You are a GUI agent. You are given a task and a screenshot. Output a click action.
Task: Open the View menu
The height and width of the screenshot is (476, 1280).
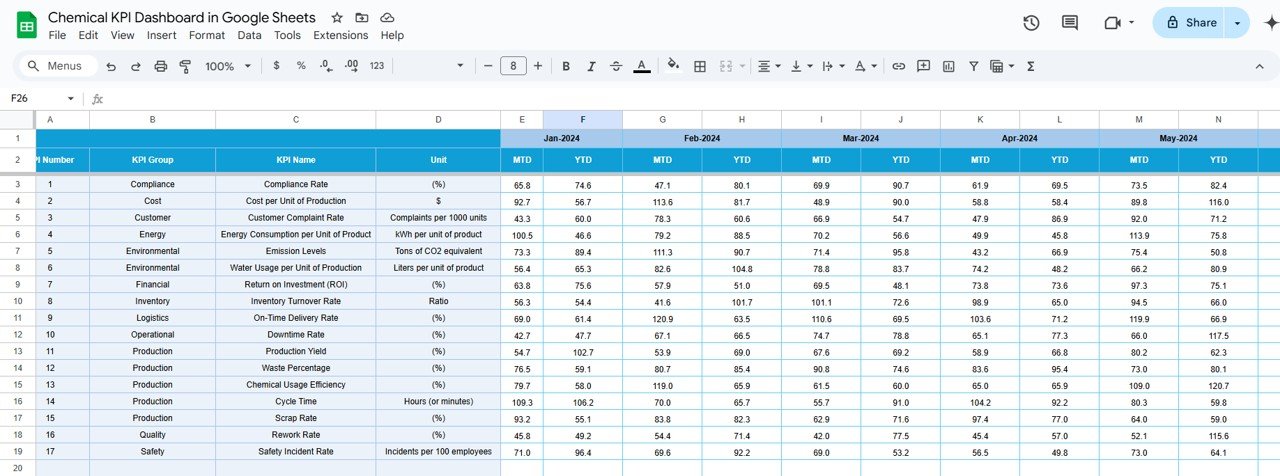pyautogui.click(x=122, y=35)
